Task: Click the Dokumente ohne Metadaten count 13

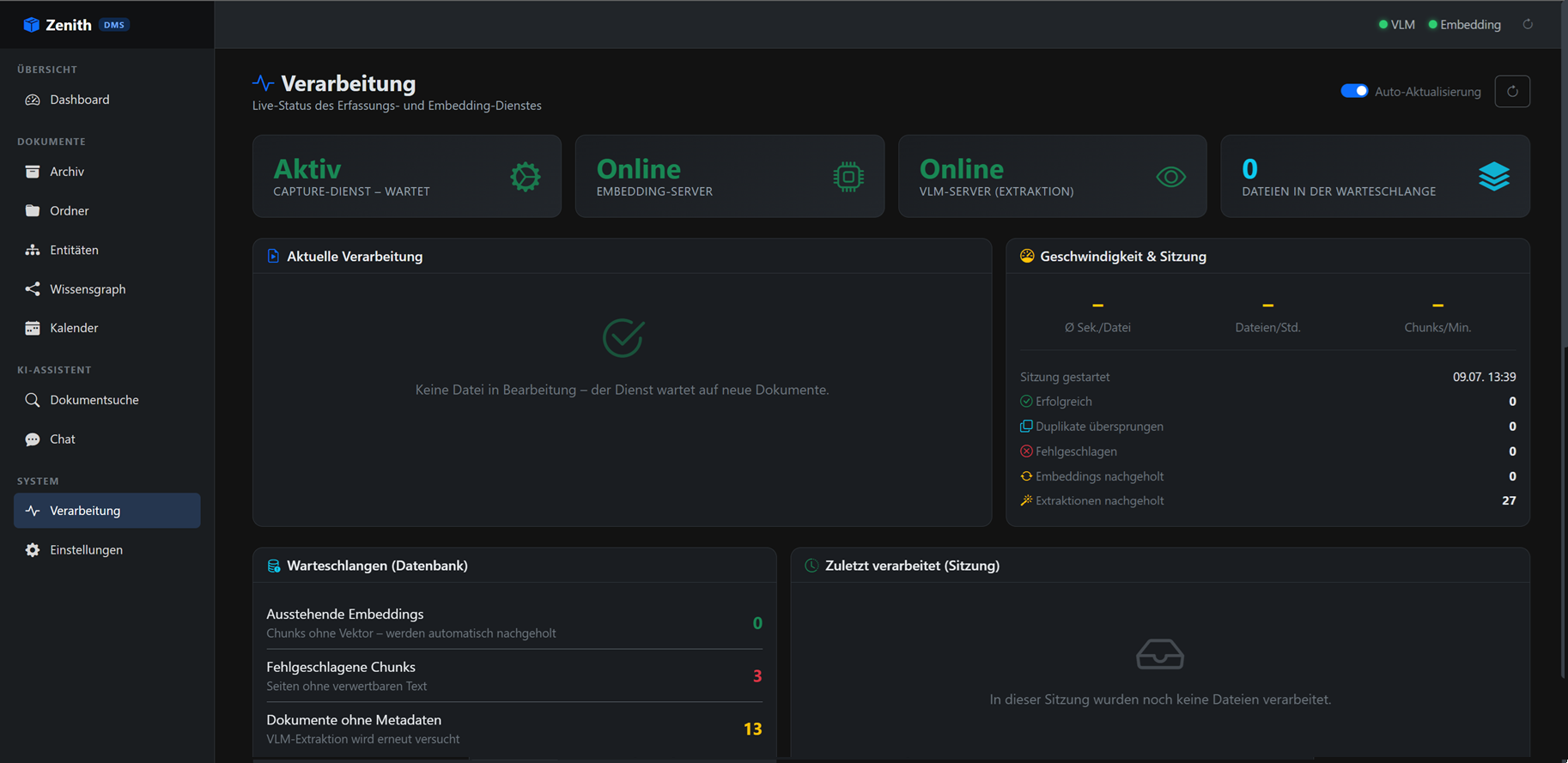Action: [752, 729]
